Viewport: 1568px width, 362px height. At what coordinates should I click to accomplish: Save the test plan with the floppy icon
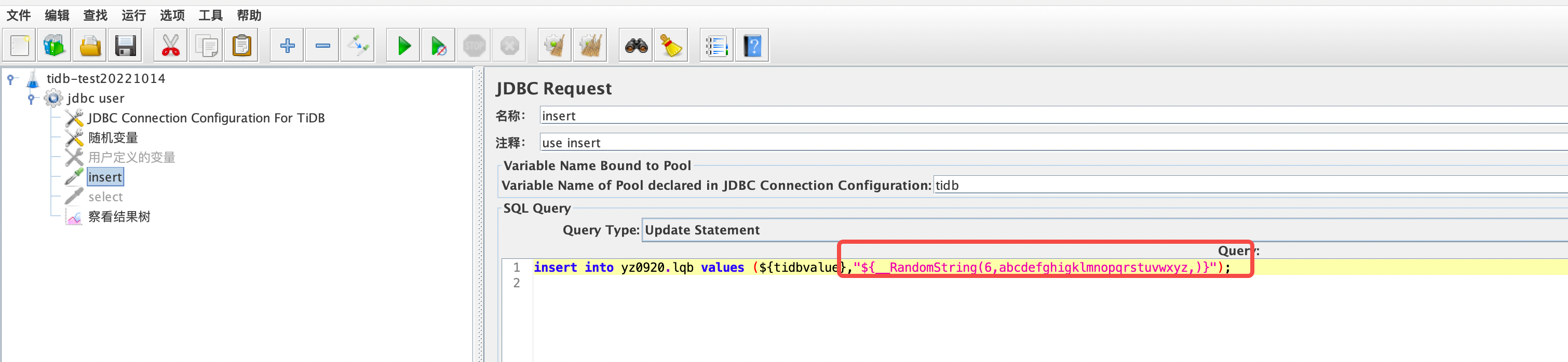tap(126, 45)
